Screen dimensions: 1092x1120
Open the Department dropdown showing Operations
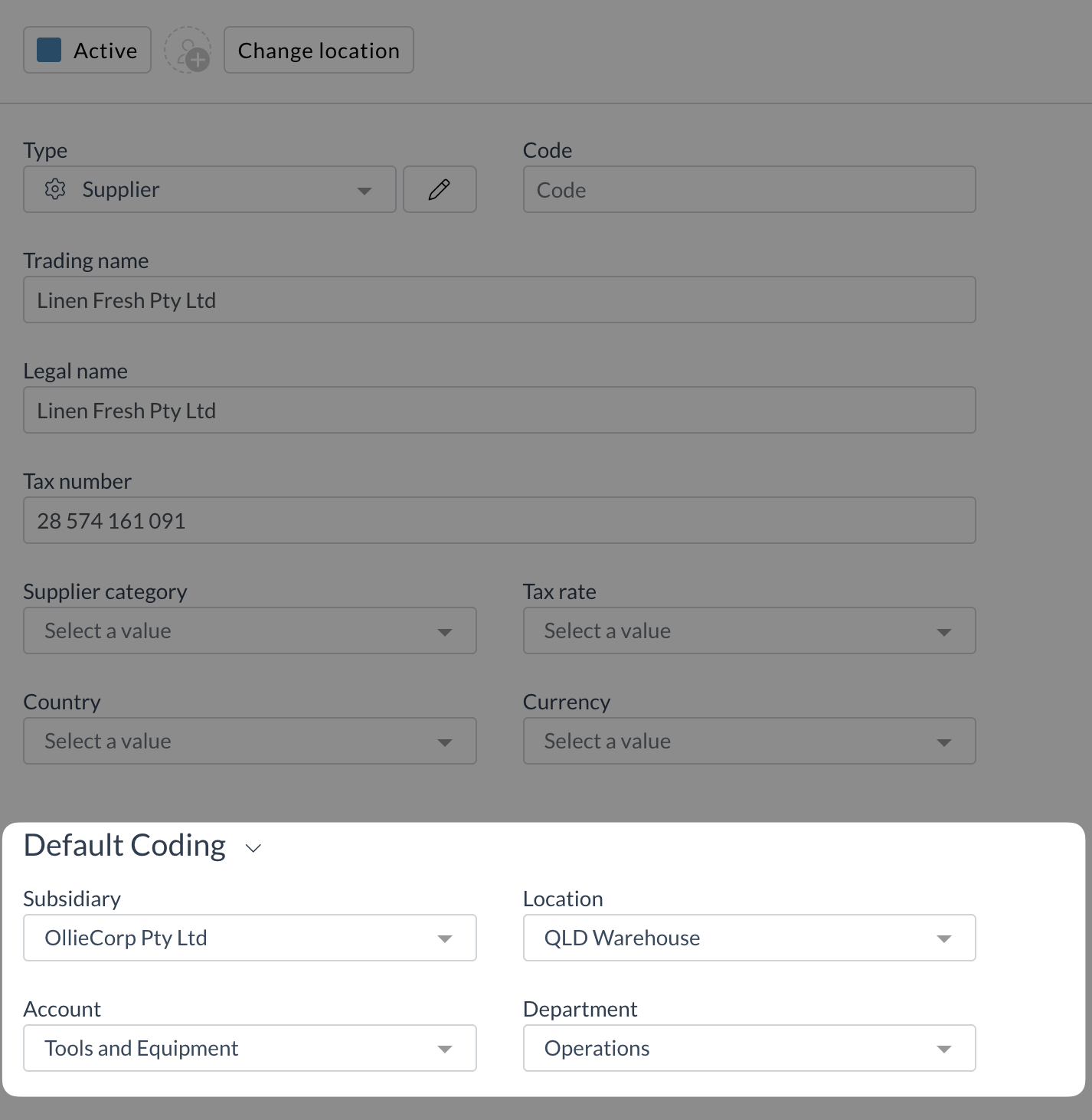pos(749,1048)
